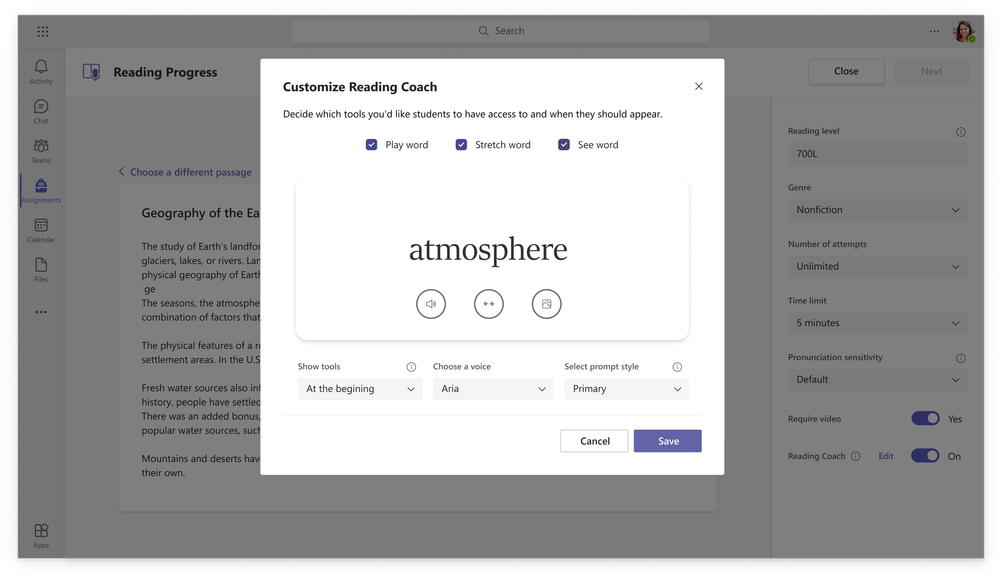Image resolution: width=1001 pixels, height=578 pixels.
Task: Click the stretch word arrows icon
Action: coord(488,304)
